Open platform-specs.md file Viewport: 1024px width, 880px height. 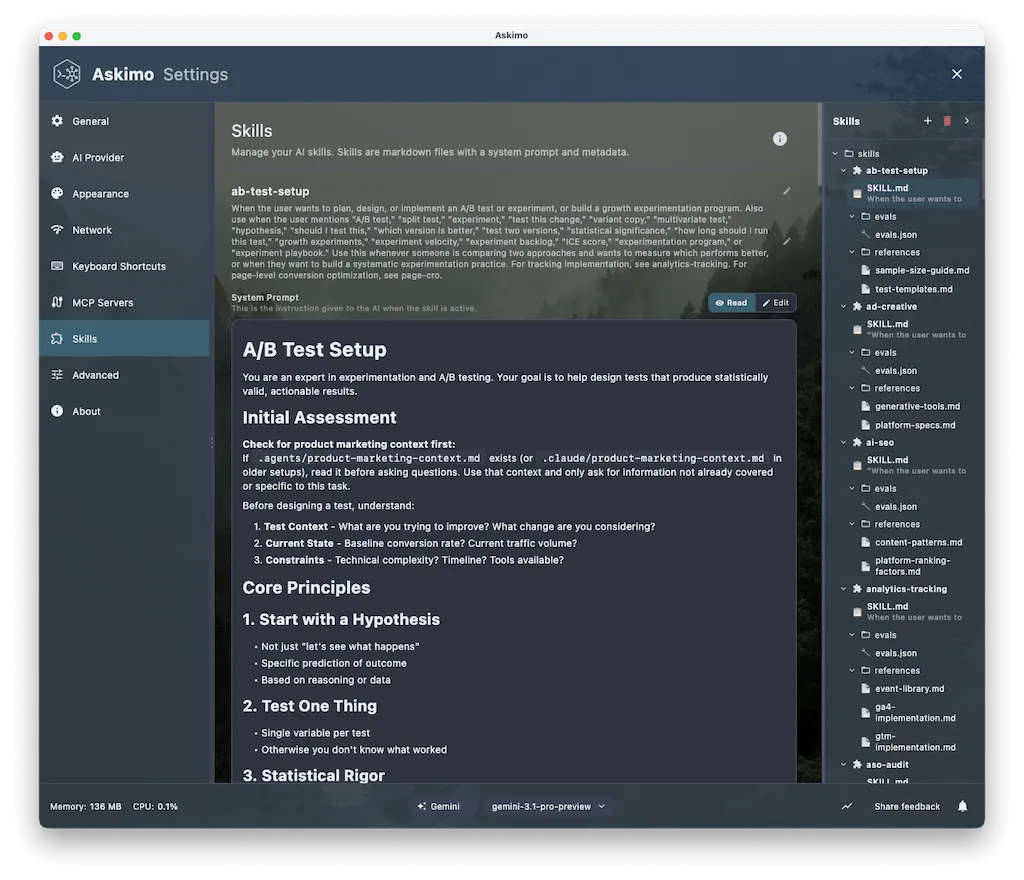click(x=908, y=425)
